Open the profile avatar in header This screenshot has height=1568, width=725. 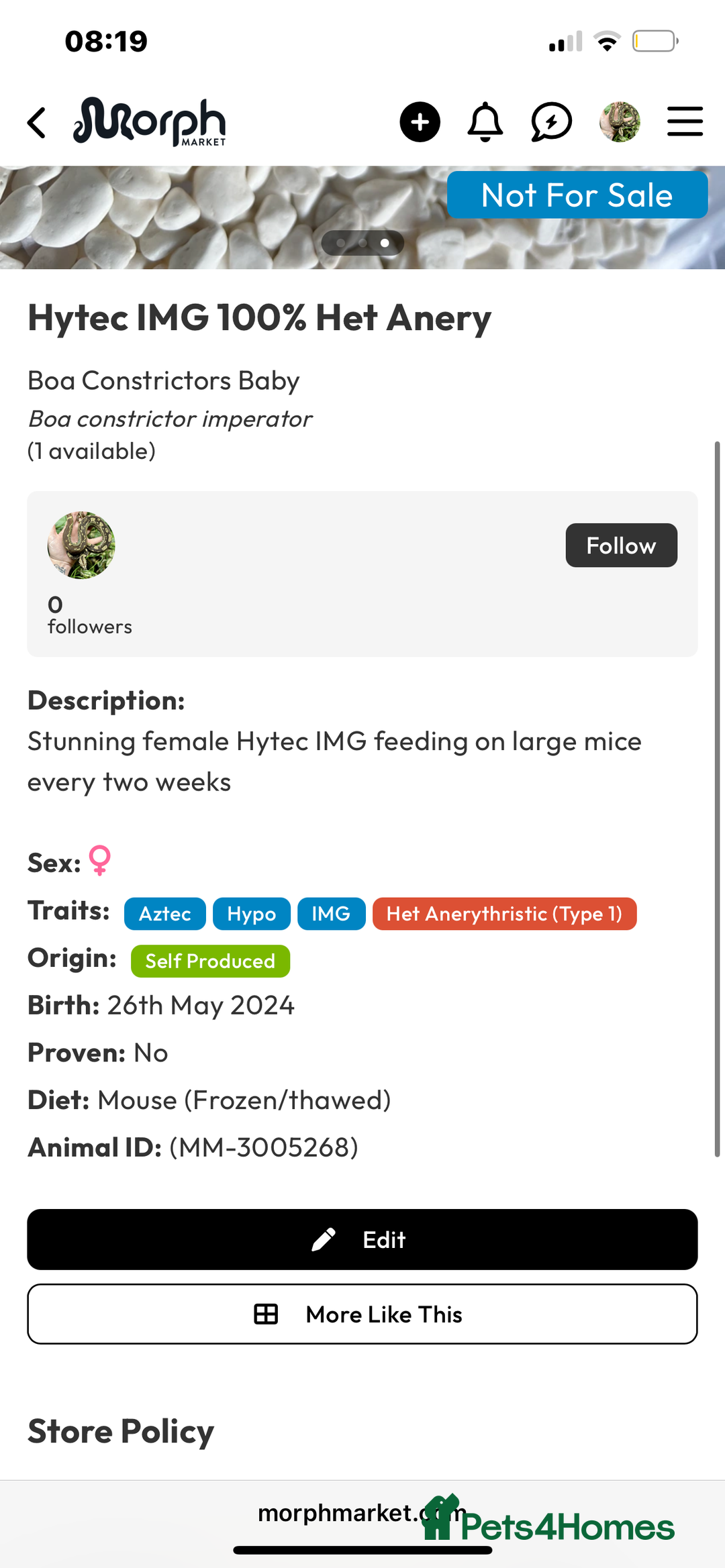[620, 122]
